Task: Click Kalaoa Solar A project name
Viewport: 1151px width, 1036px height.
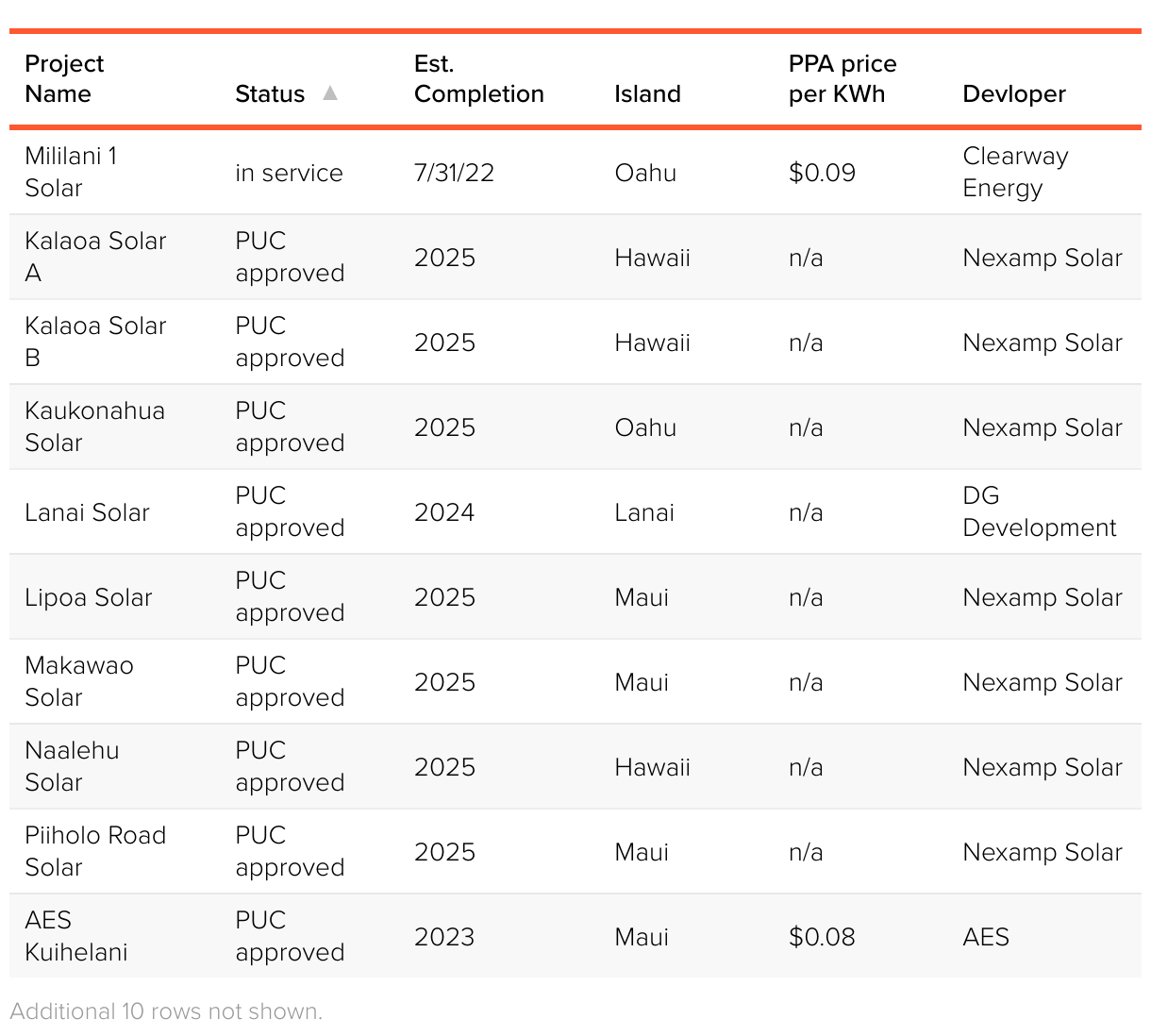Action: click(x=94, y=257)
